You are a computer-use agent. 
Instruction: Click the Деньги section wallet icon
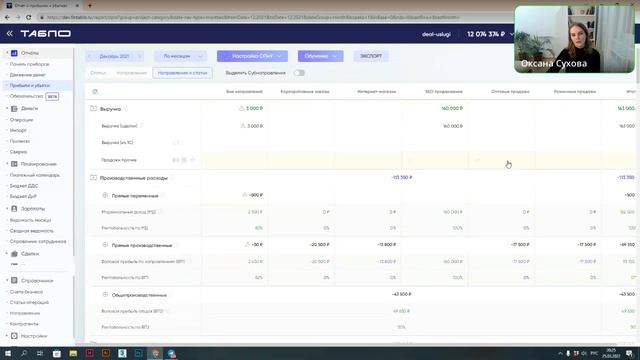(14, 109)
